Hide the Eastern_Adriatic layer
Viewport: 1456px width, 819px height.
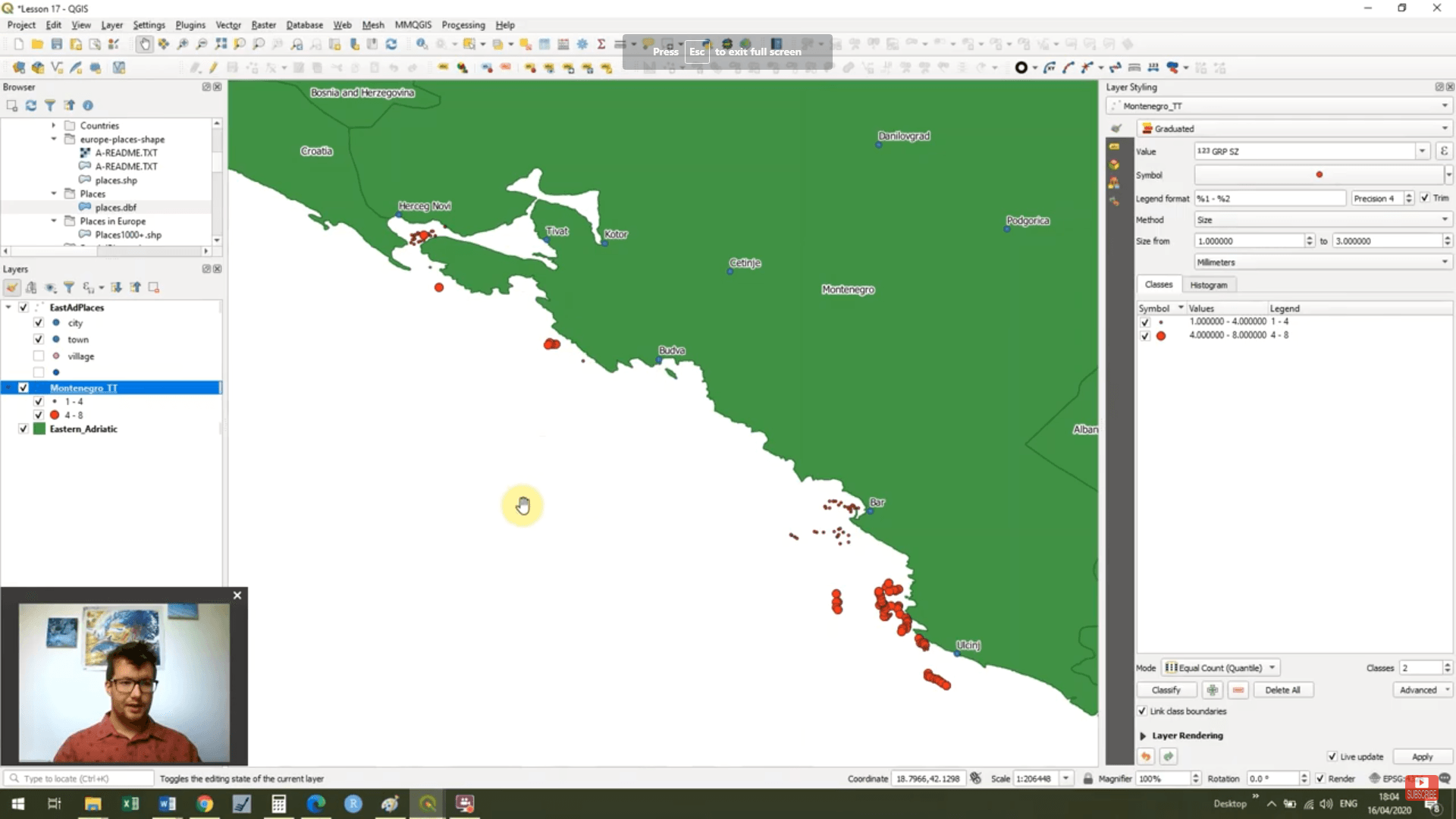click(24, 429)
